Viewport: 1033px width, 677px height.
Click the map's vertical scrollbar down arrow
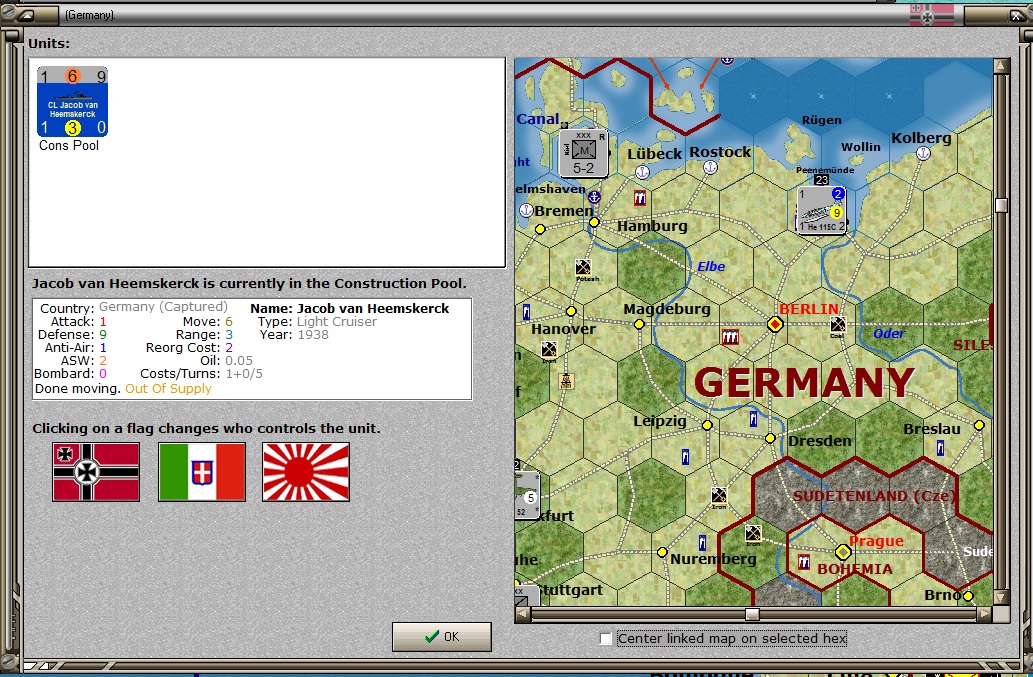tap(1001, 598)
